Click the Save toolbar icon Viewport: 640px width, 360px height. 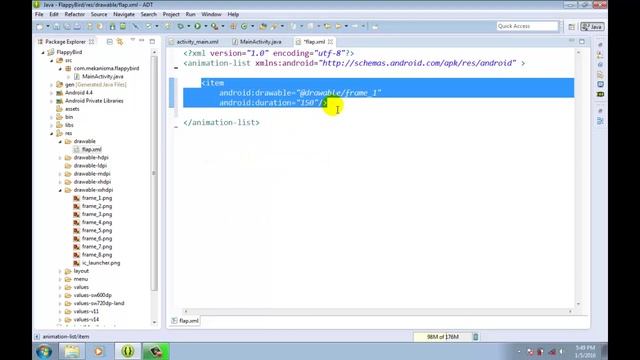pos(57,27)
